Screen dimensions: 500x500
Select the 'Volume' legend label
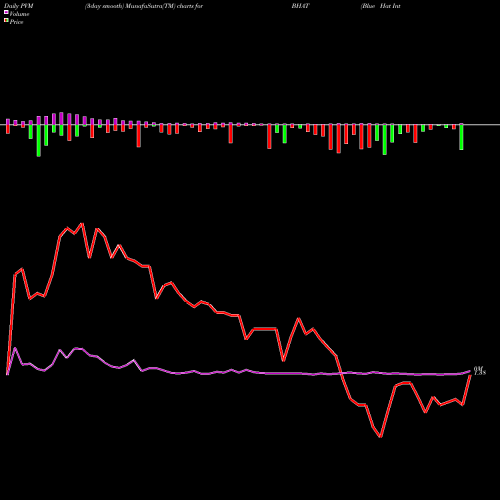19,14
